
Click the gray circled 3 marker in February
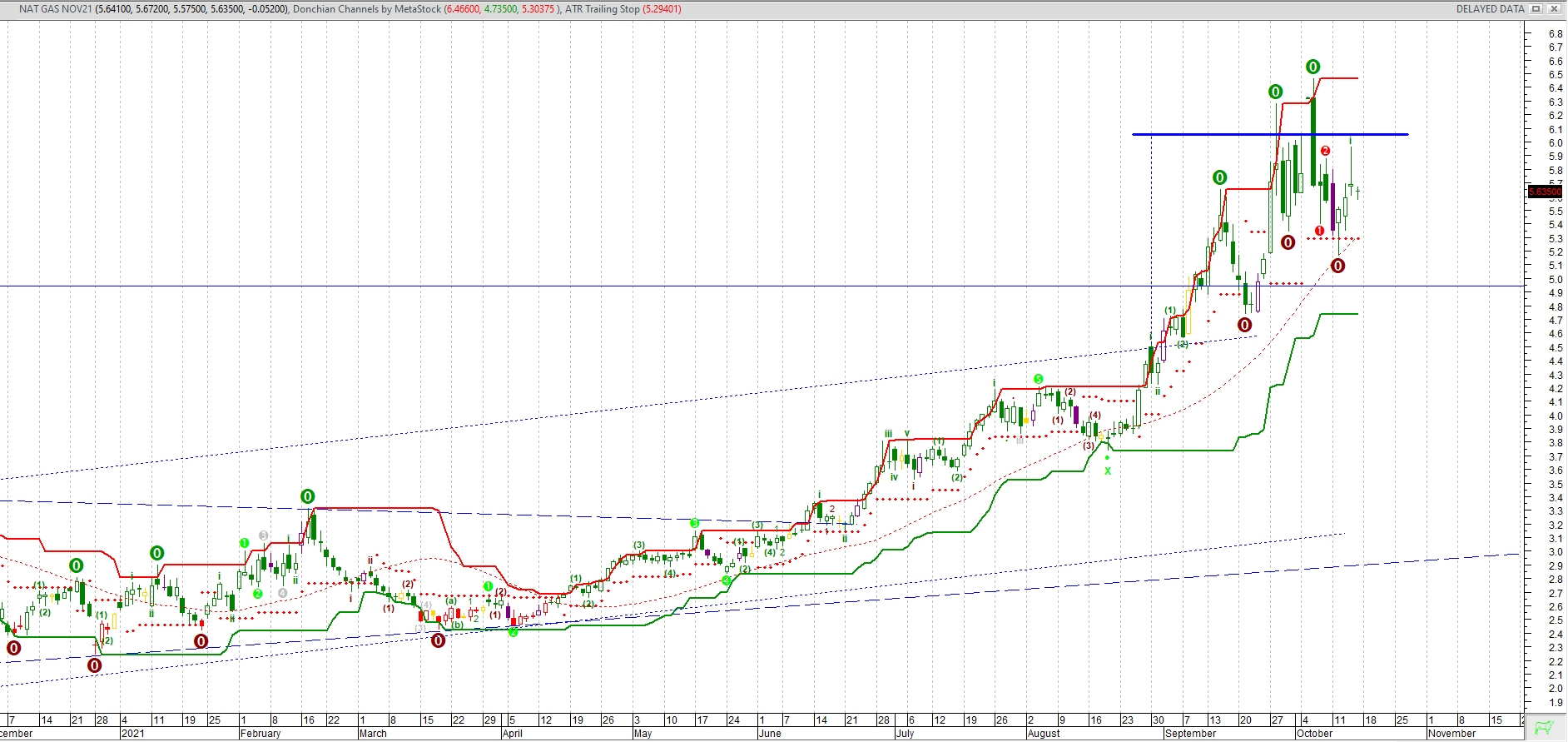(x=263, y=535)
